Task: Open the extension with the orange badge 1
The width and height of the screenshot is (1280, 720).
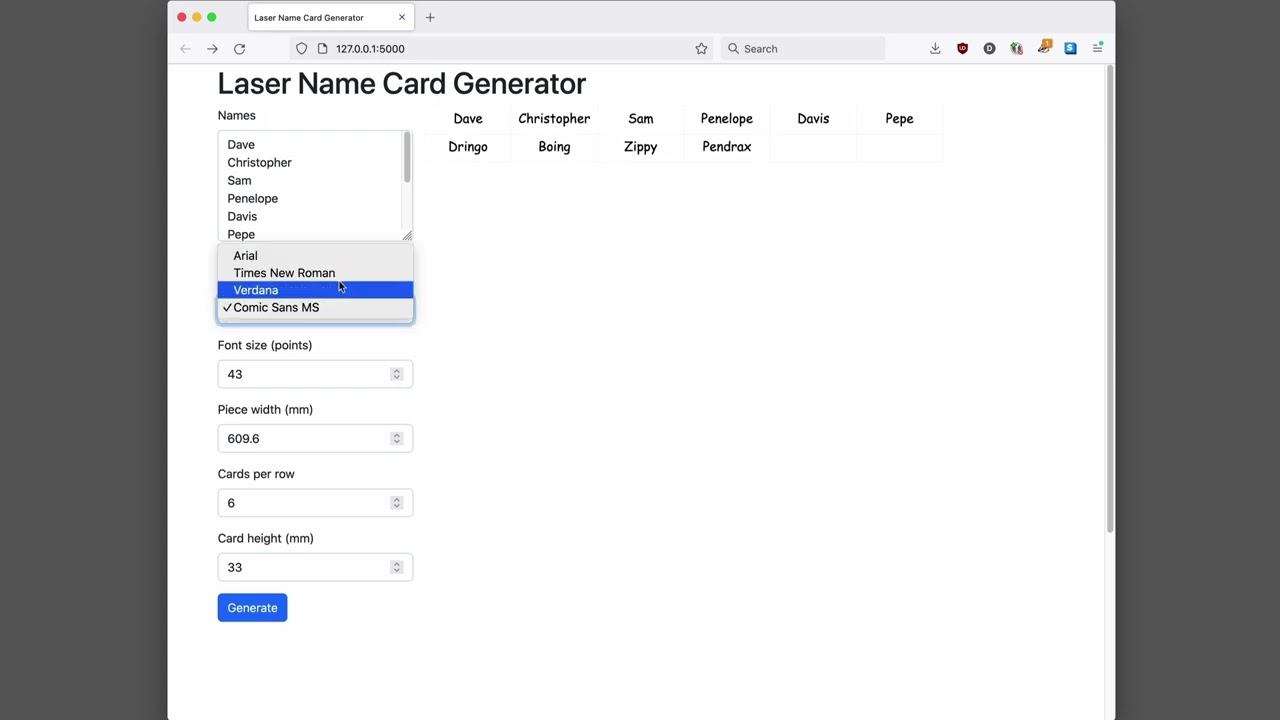Action: click(1044, 48)
